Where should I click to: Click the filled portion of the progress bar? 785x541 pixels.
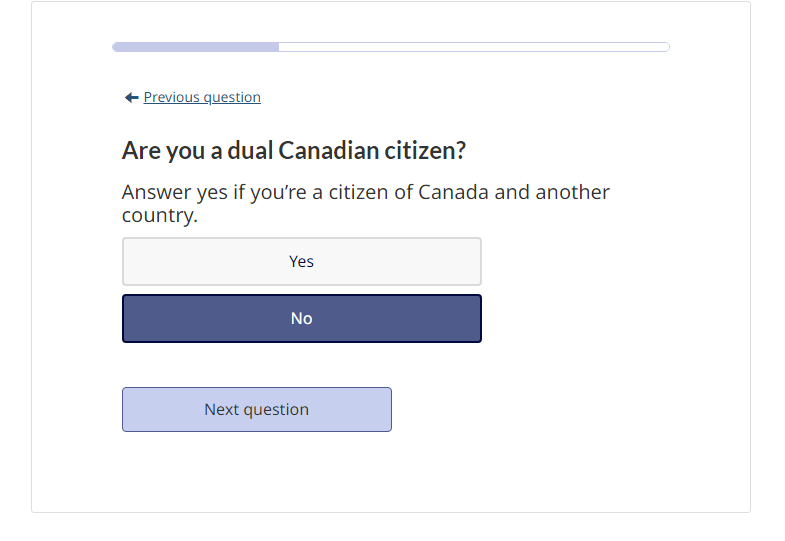click(x=195, y=47)
